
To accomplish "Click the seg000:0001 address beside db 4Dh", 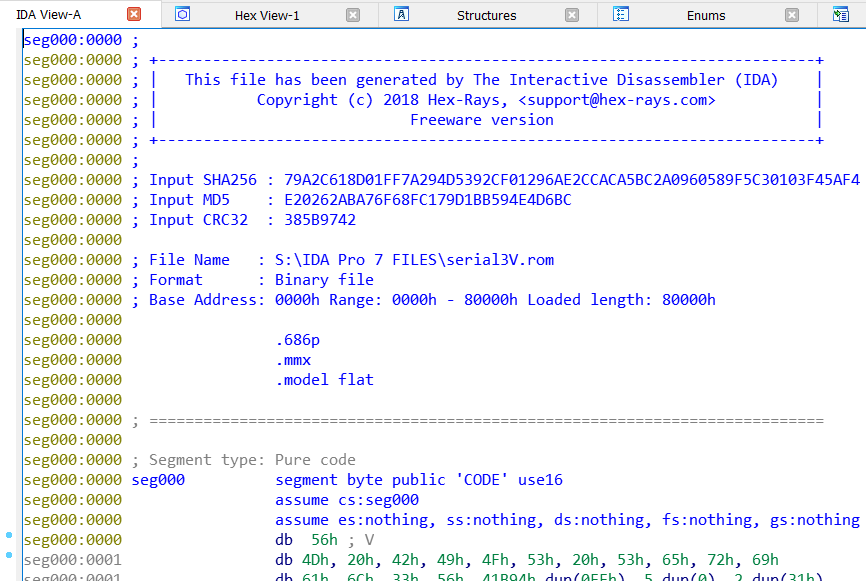I will (72, 560).
